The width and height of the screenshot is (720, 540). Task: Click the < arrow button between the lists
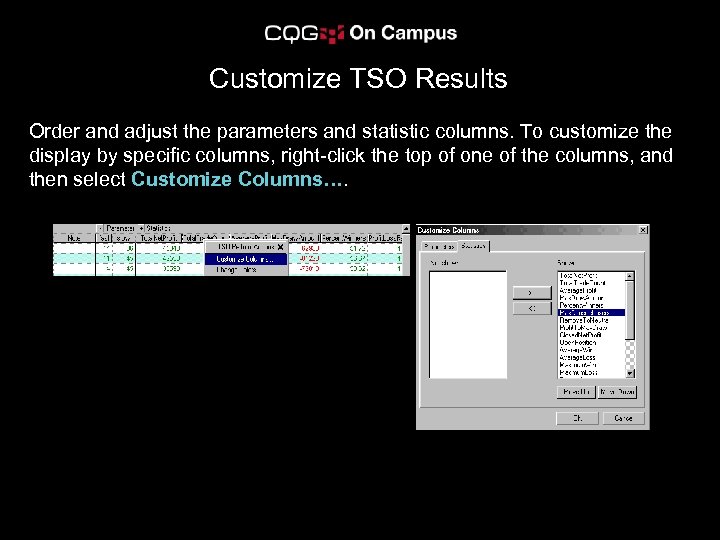532,308
